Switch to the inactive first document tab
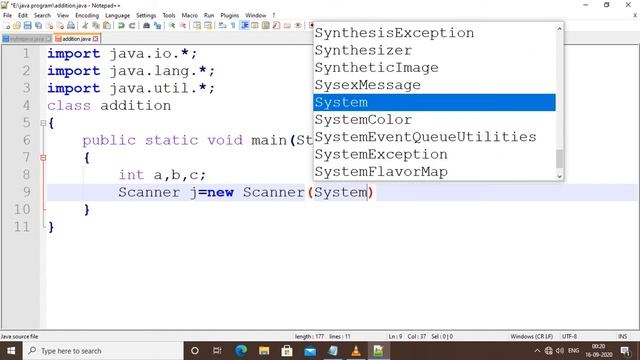 (27, 39)
